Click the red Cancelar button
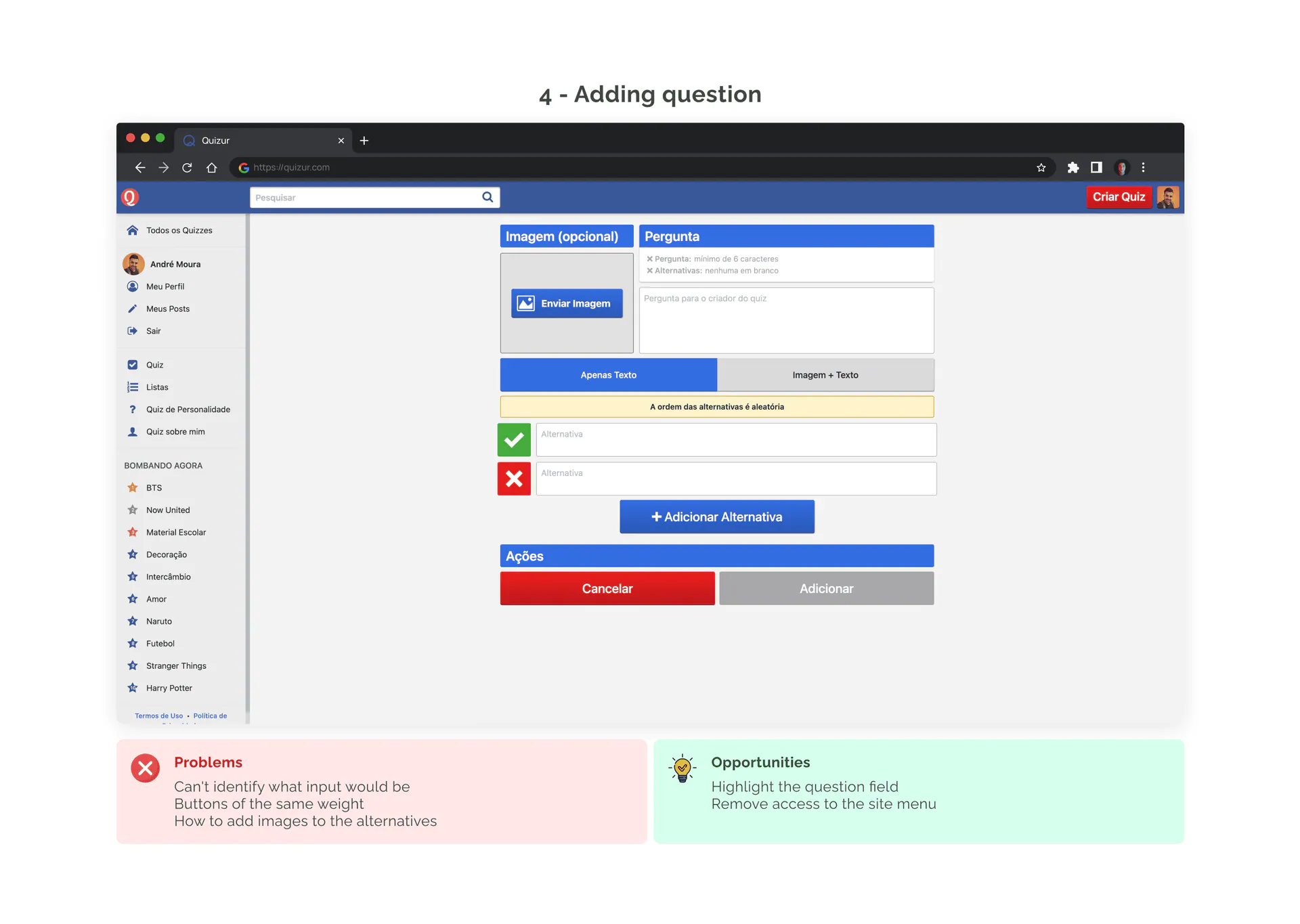1300x924 pixels. coord(607,588)
